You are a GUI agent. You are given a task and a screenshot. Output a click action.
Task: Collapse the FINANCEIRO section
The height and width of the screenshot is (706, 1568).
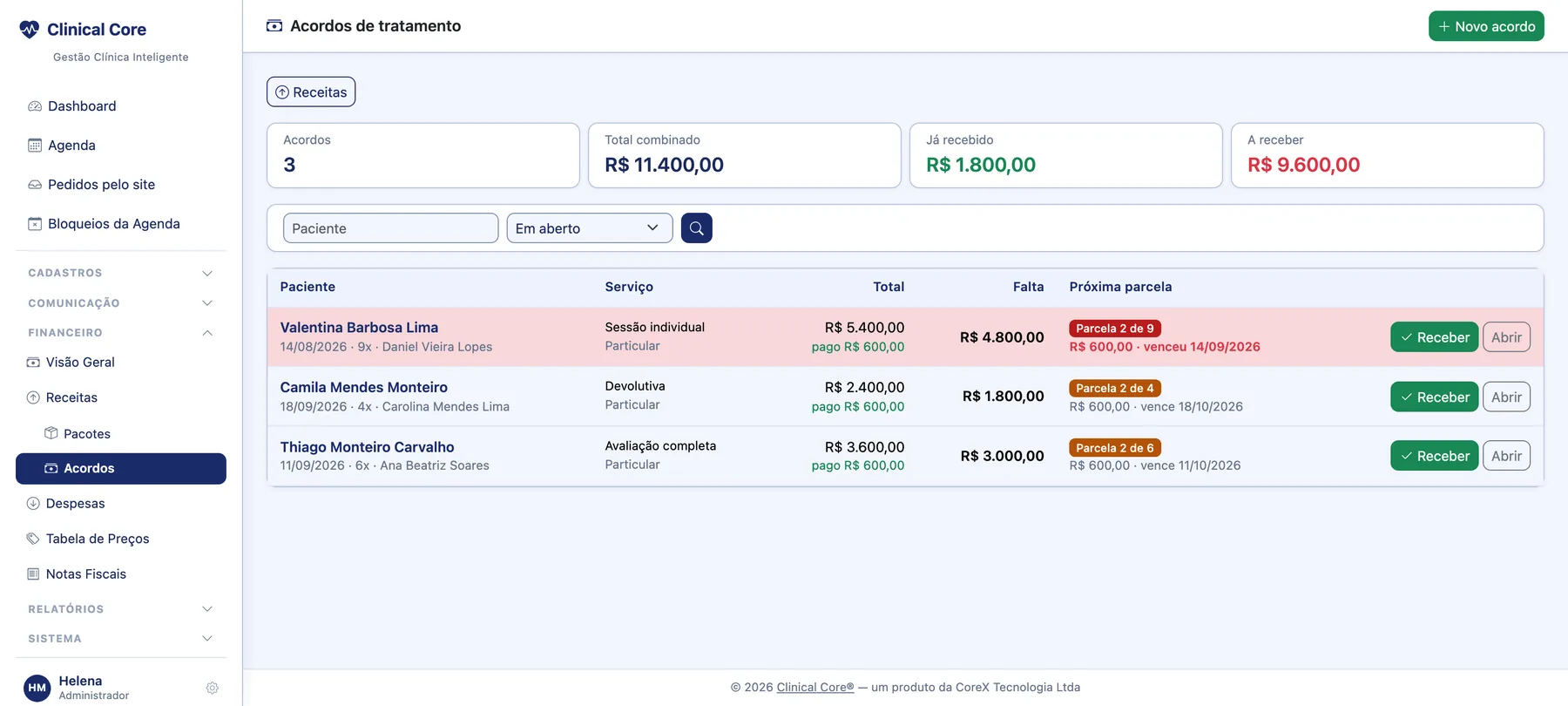[121, 333]
